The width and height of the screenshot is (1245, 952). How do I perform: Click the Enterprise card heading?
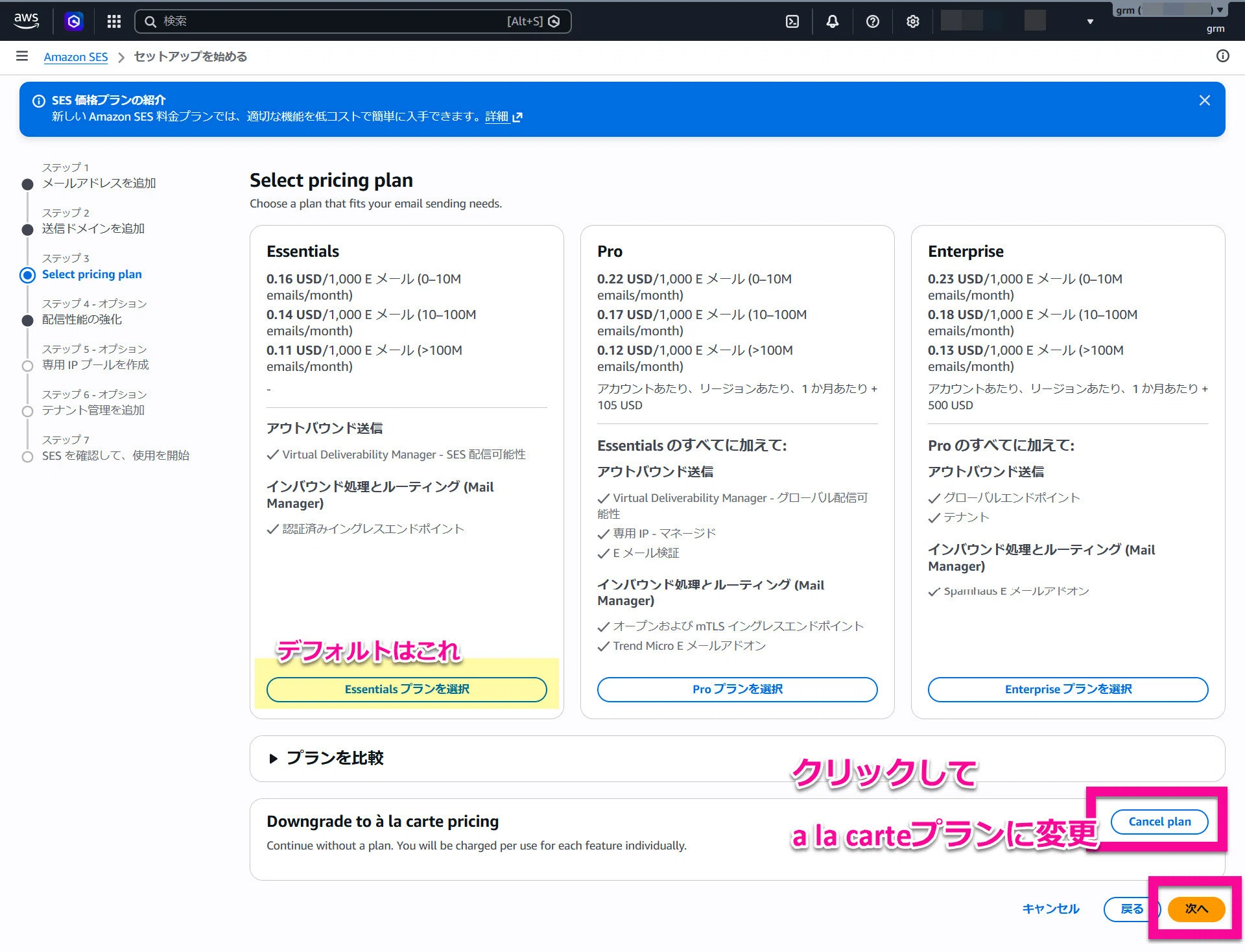point(966,252)
